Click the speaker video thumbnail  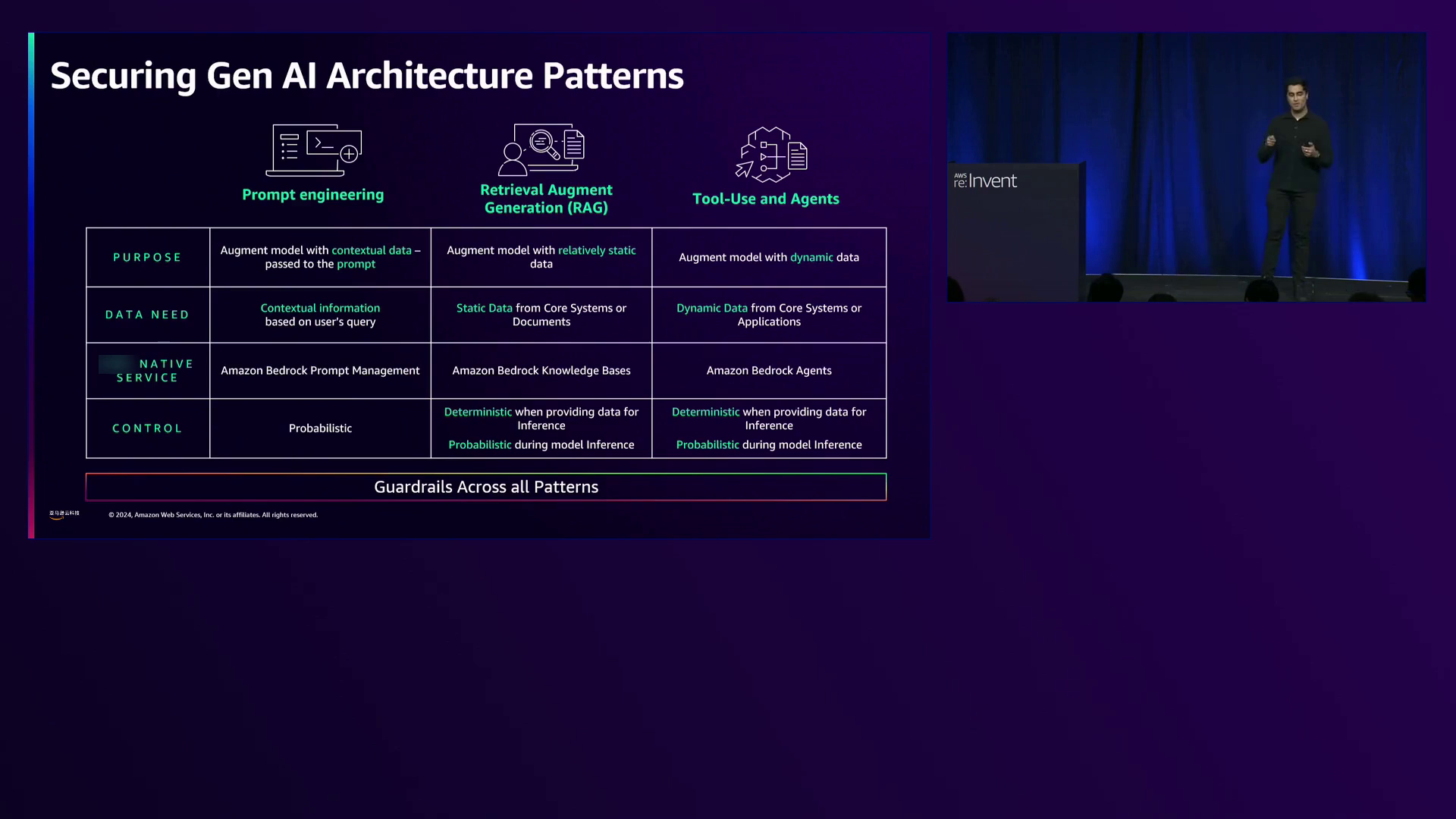tap(1185, 167)
